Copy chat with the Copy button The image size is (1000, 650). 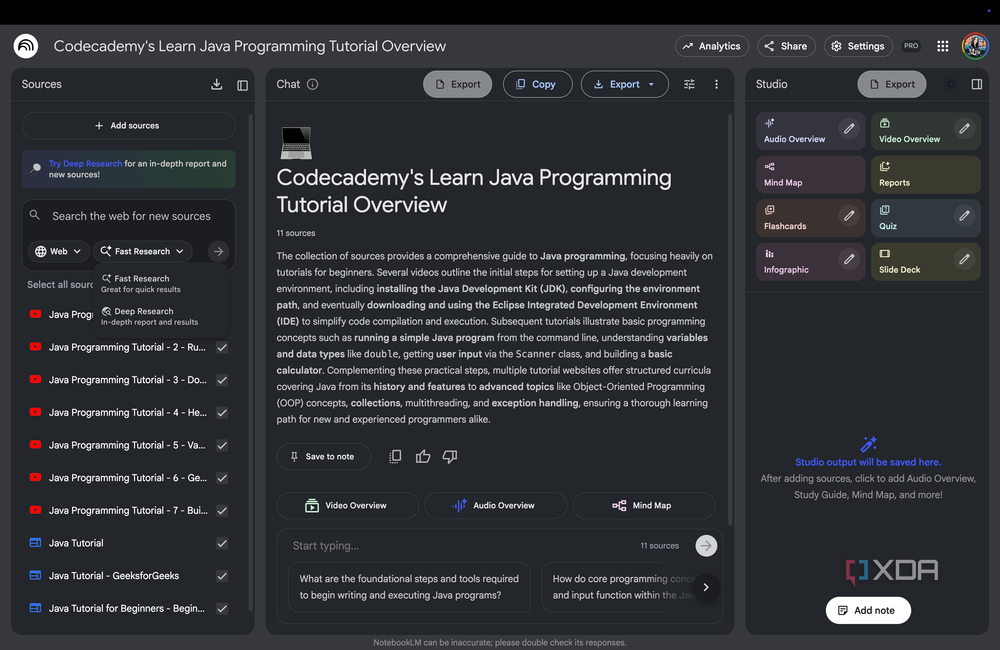coord(537,84)
